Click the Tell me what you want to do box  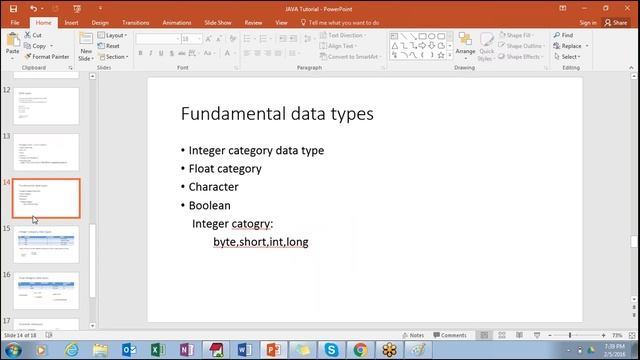tap(340, 22)
